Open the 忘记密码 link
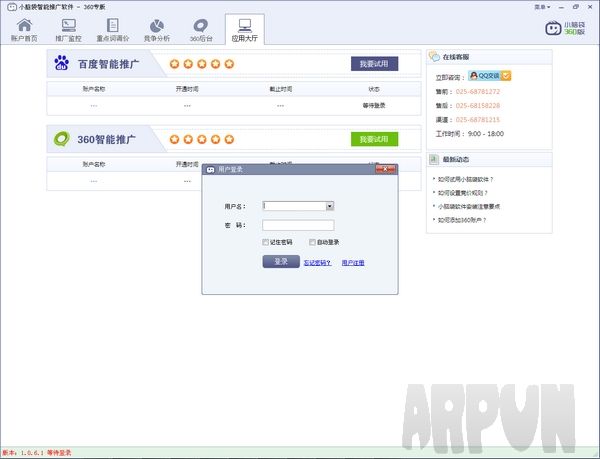Viewport: 600px width, 459px height. [318, 262]
